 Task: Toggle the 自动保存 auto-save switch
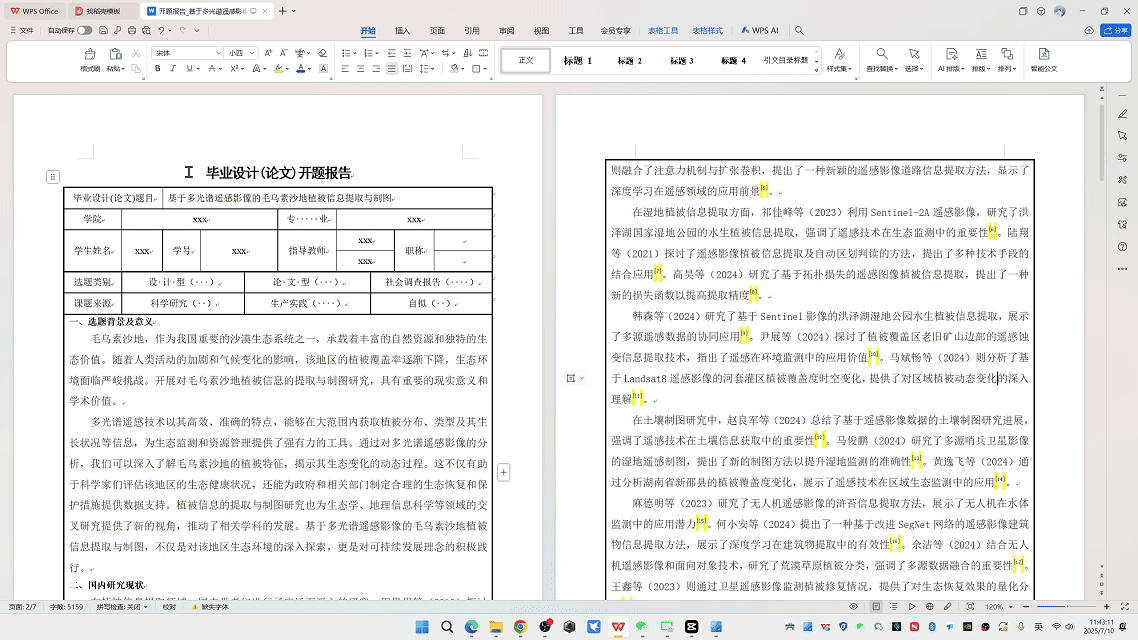coord(85,31)
